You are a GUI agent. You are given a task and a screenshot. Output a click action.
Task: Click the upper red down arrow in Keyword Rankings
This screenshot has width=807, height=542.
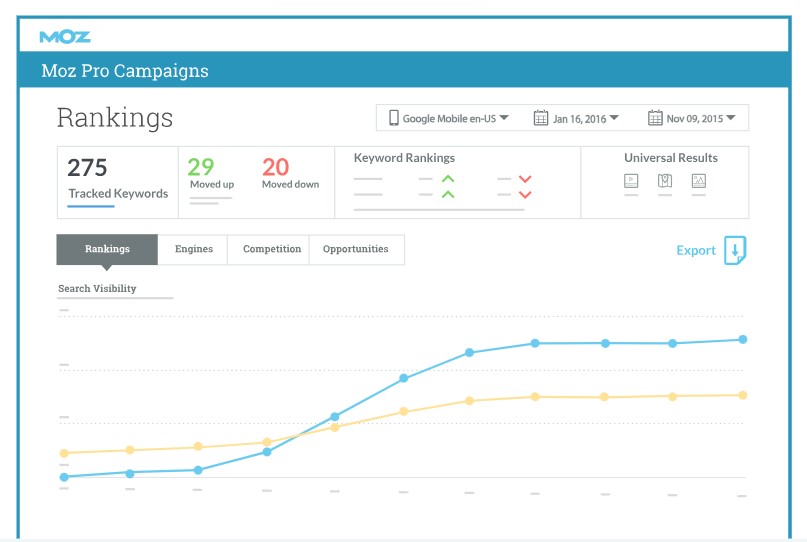(x=525, y=179)
